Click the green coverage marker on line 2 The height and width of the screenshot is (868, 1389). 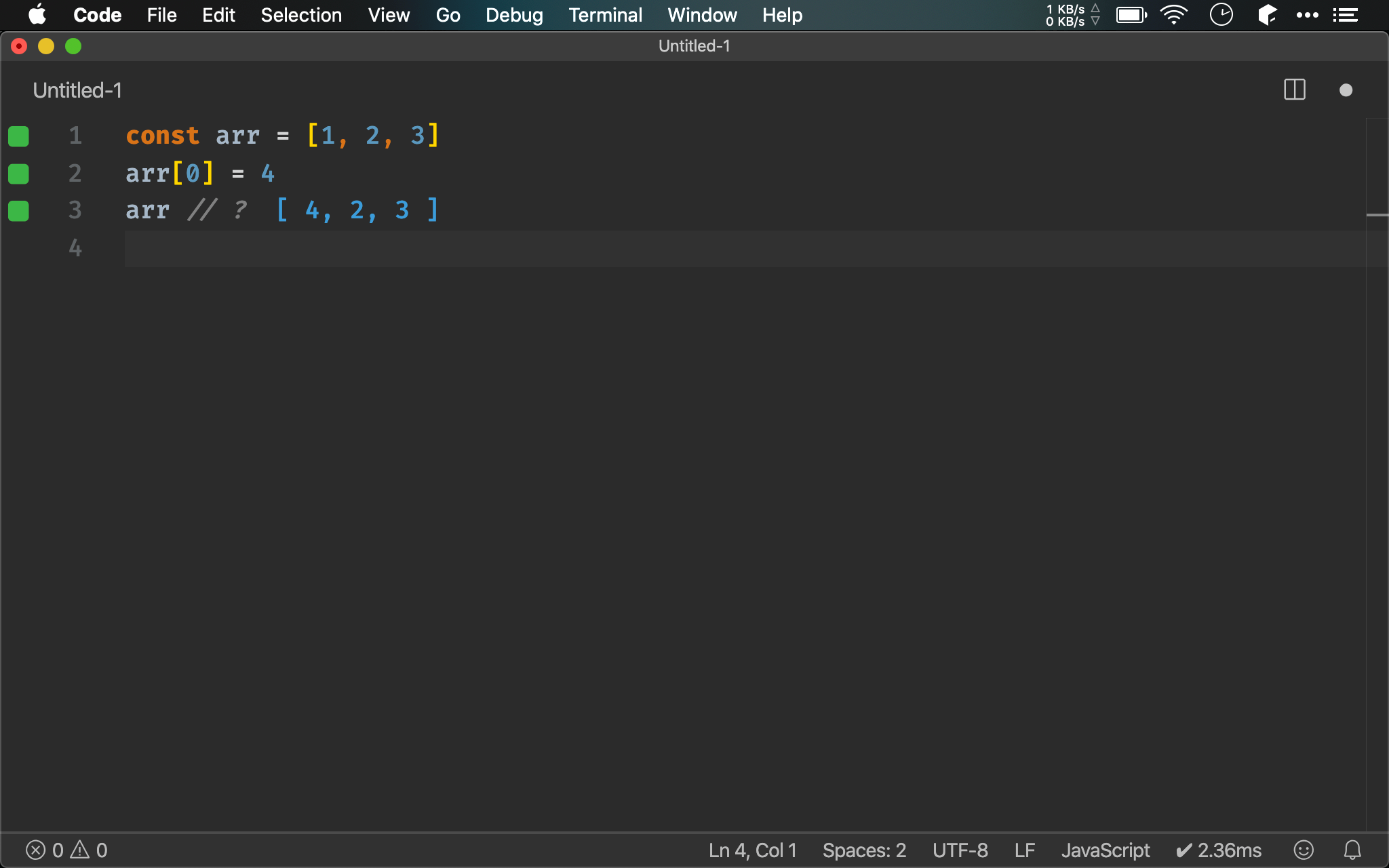tap(18, 174)
